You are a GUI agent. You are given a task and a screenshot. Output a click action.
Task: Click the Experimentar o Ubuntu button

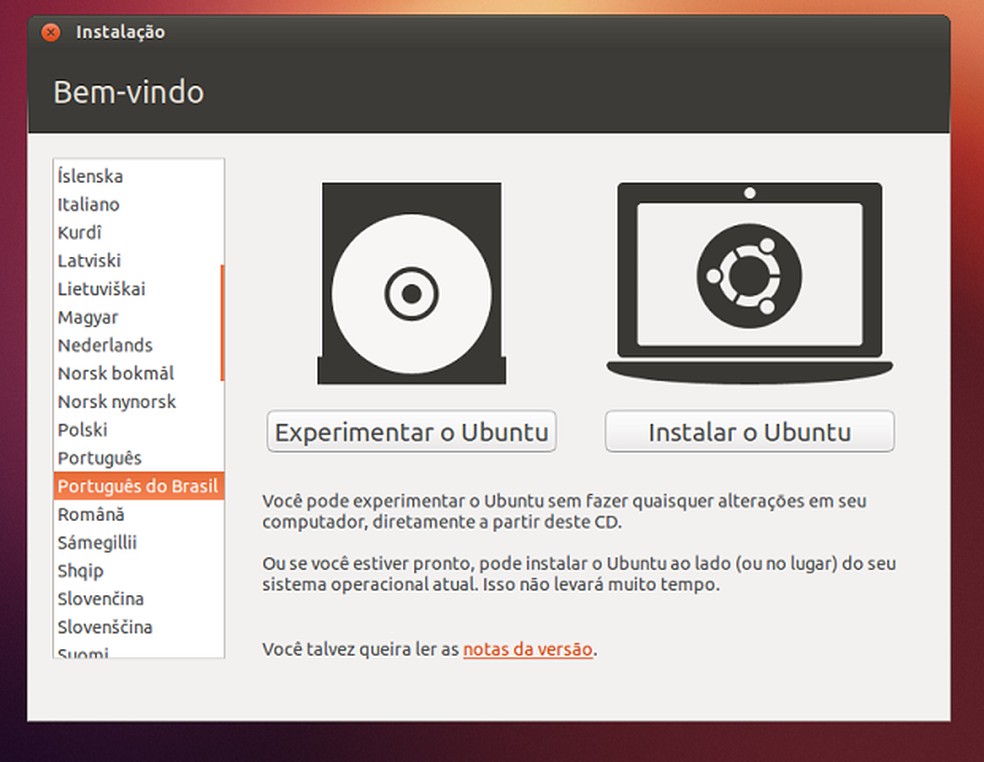coord(410,431)
